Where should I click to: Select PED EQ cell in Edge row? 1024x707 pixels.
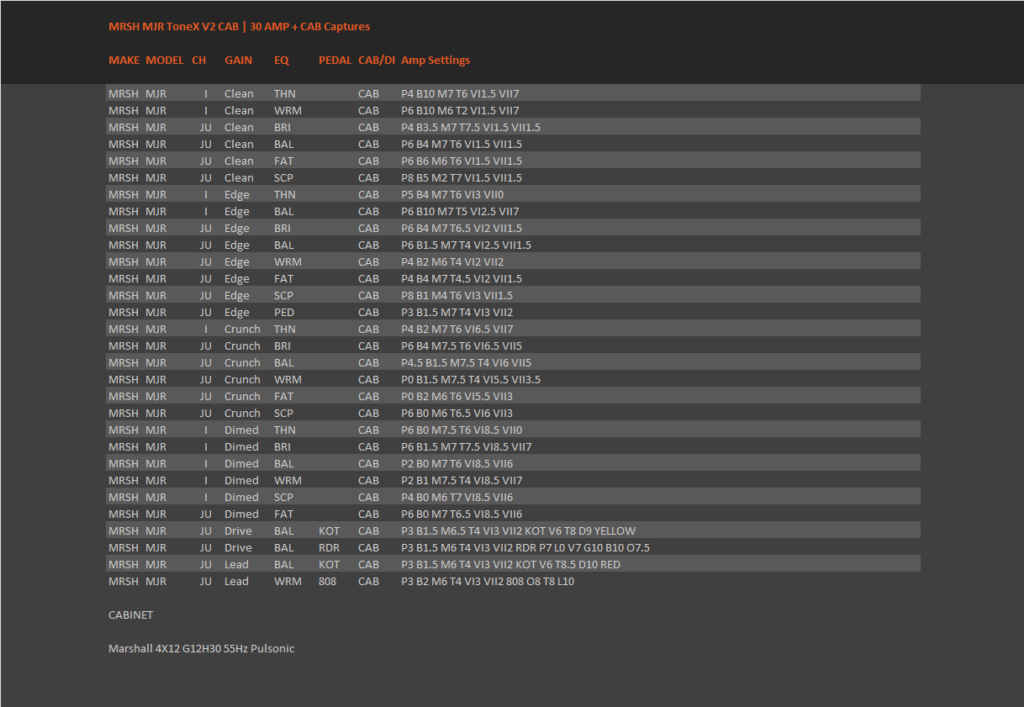click(284, 313)
